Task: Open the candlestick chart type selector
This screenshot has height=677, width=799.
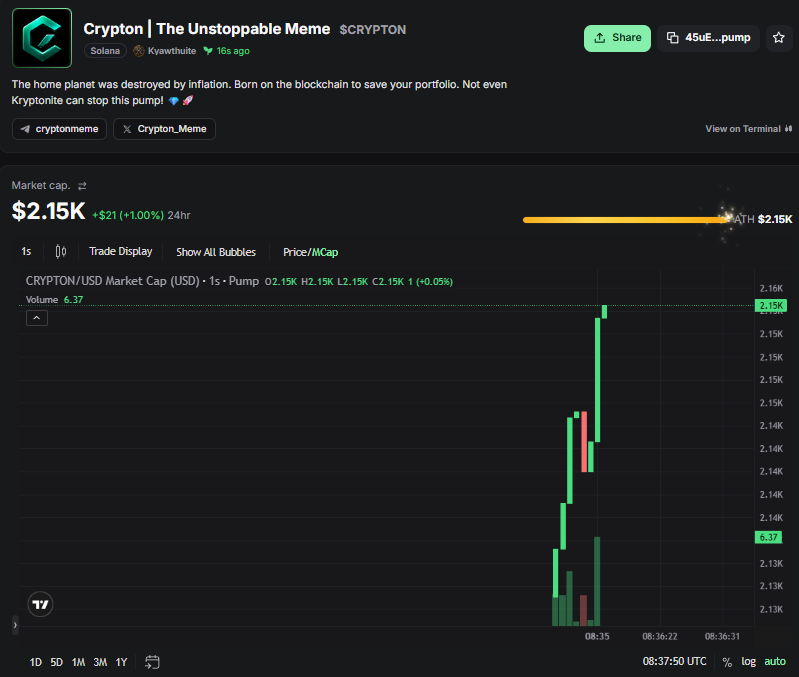Action: click(x=61, y=252)
